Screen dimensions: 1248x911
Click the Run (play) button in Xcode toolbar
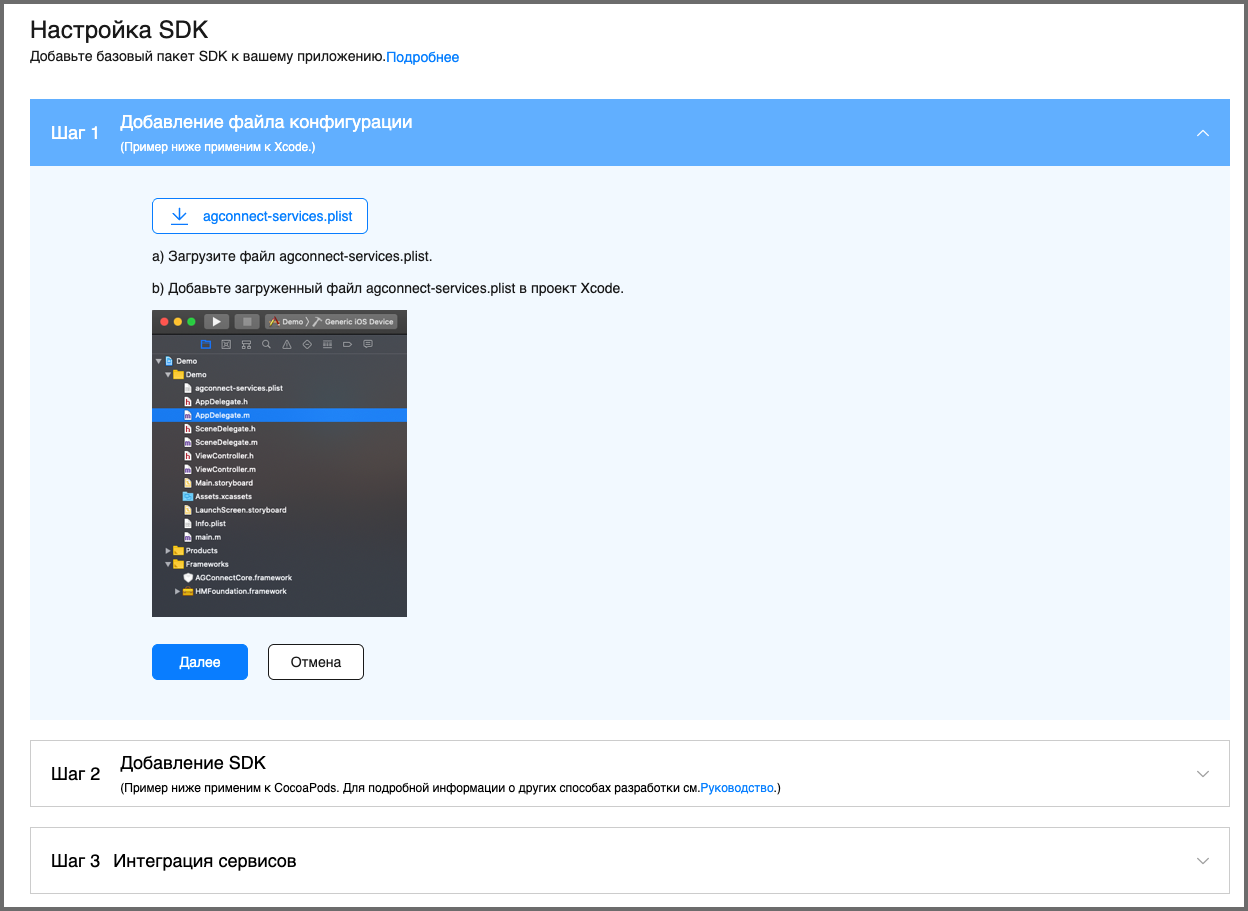[216, 322]
